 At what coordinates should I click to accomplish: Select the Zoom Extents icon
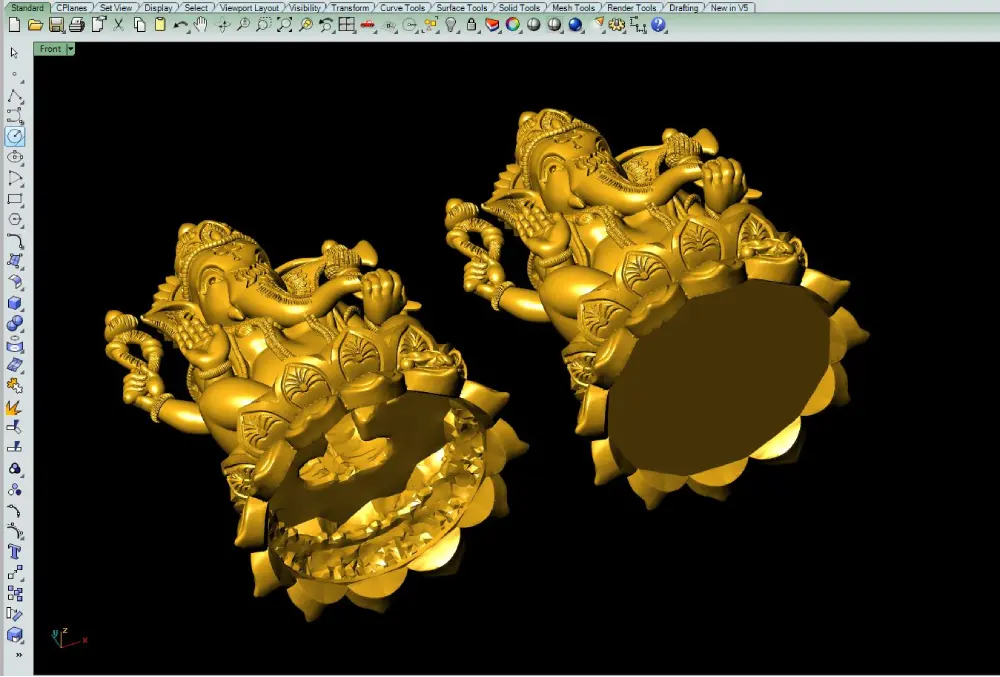[284, 25]
